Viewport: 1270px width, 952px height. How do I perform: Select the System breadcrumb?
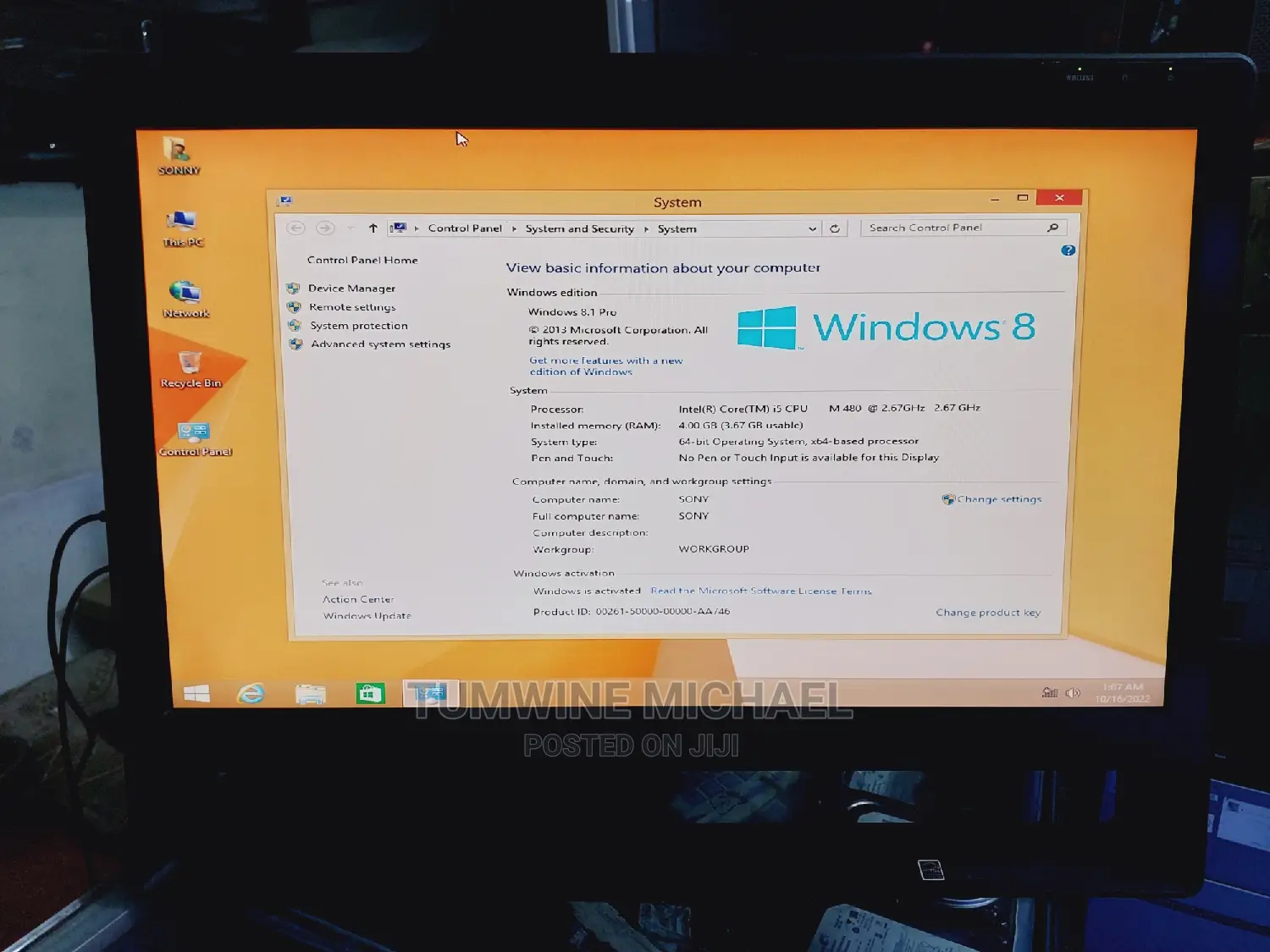click(676, 228)
